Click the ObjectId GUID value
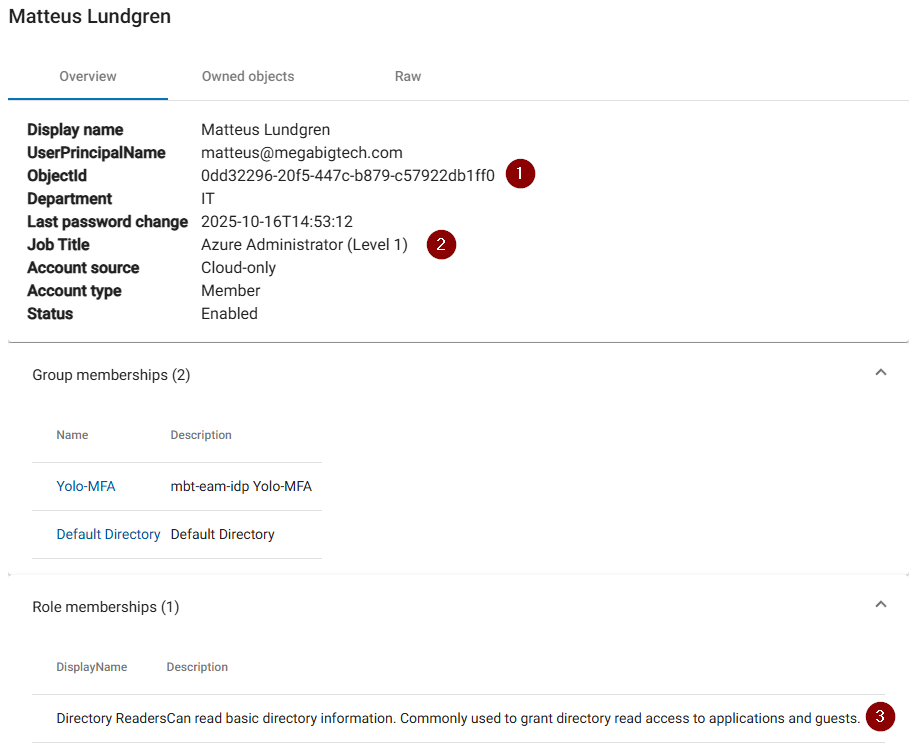 click(347, 176)
